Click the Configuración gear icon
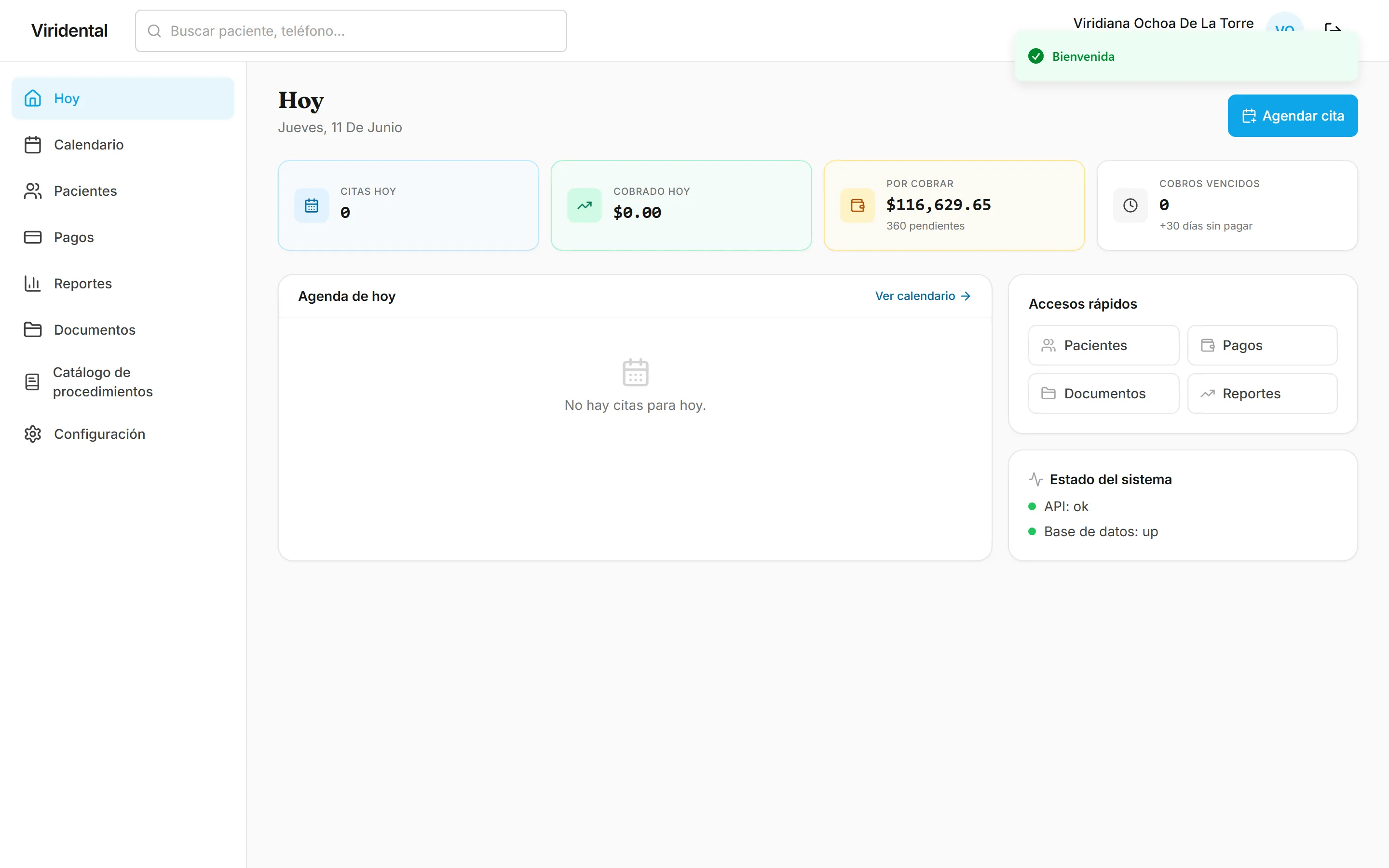 coord(33,434)
